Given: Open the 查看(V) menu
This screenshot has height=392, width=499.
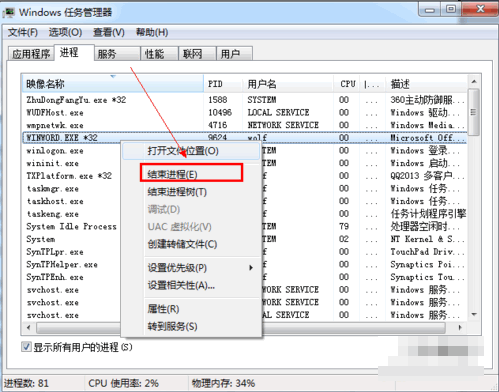Looking at the screenshot, I should (109, 33).
